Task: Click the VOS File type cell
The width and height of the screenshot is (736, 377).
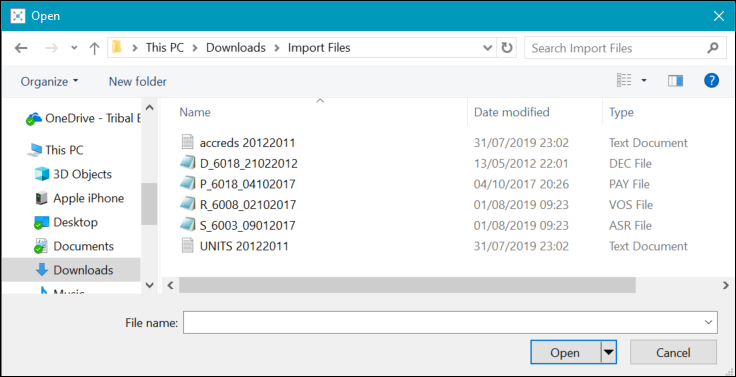Action: point(631,205)
